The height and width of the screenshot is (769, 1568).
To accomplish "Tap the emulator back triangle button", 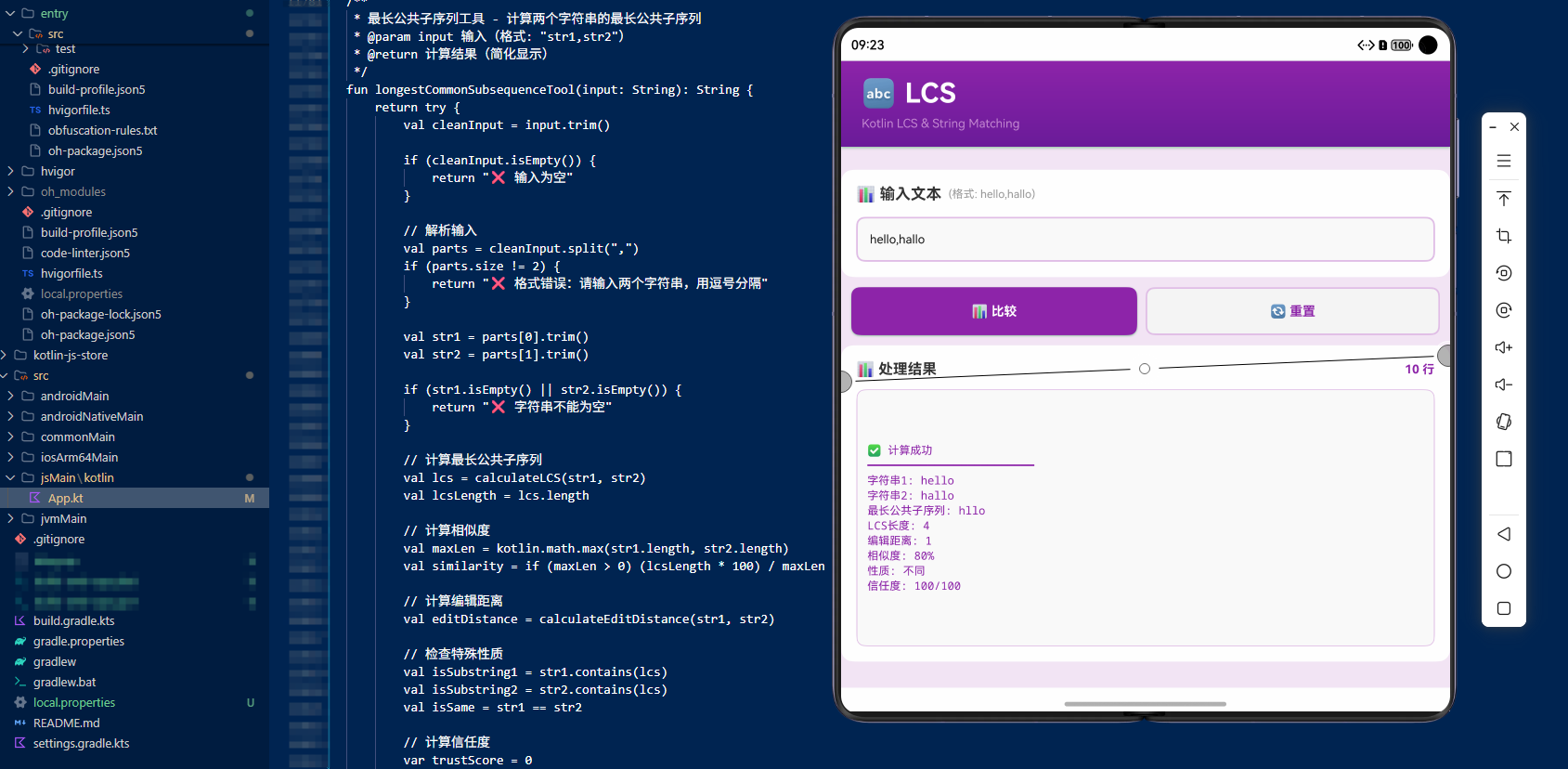I will (1504, 534).
